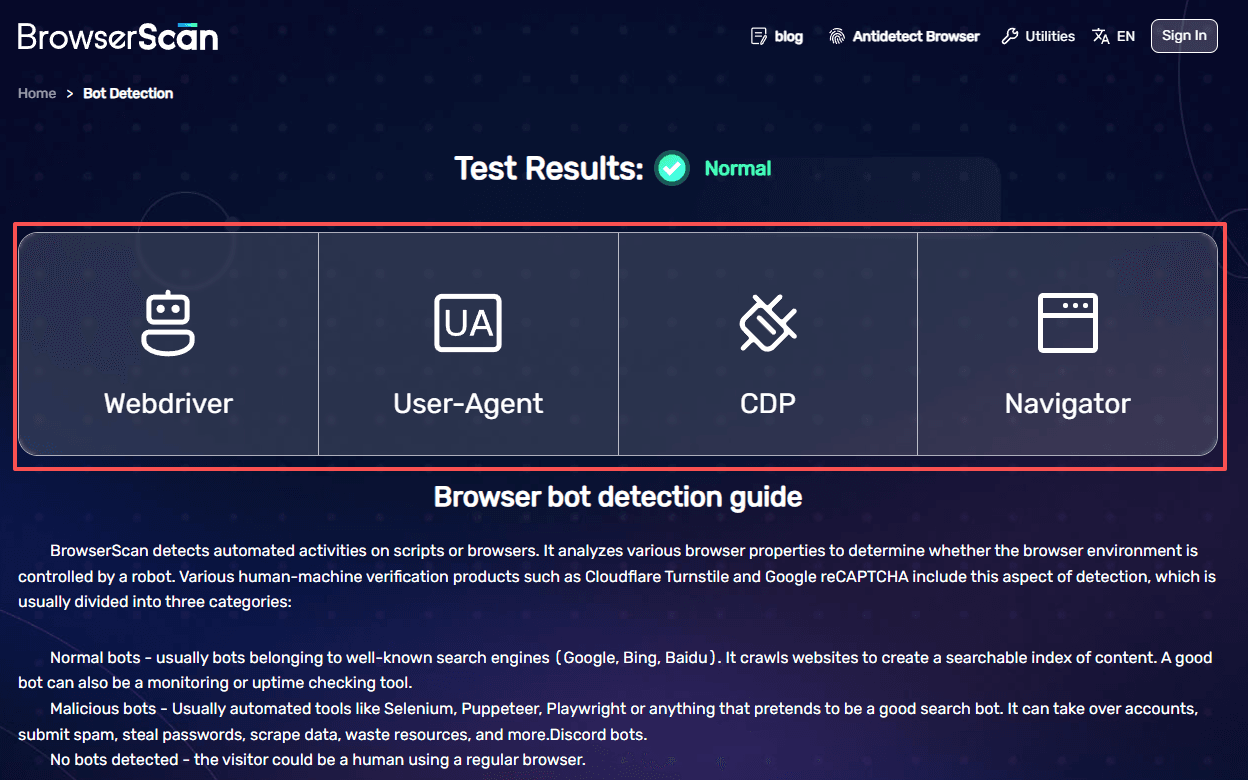This screenshot has height=780, width=1248.
Task: Go to the Home breadcrumb link
Action: pos(37,93)
